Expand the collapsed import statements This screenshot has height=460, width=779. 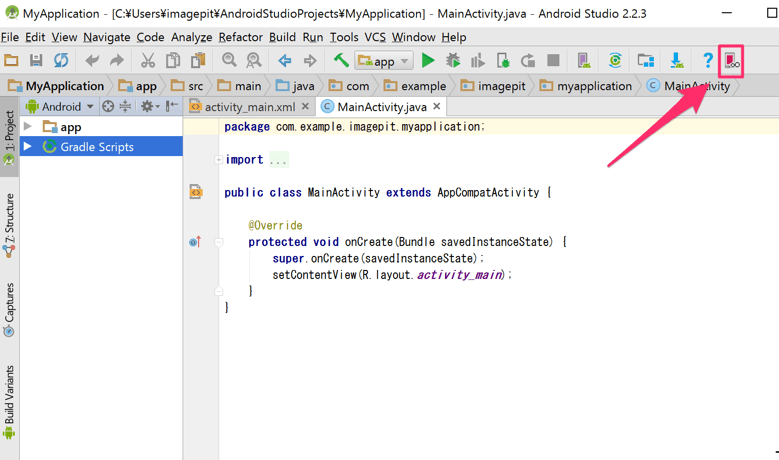pyautogui.click(x=218, y=159)
